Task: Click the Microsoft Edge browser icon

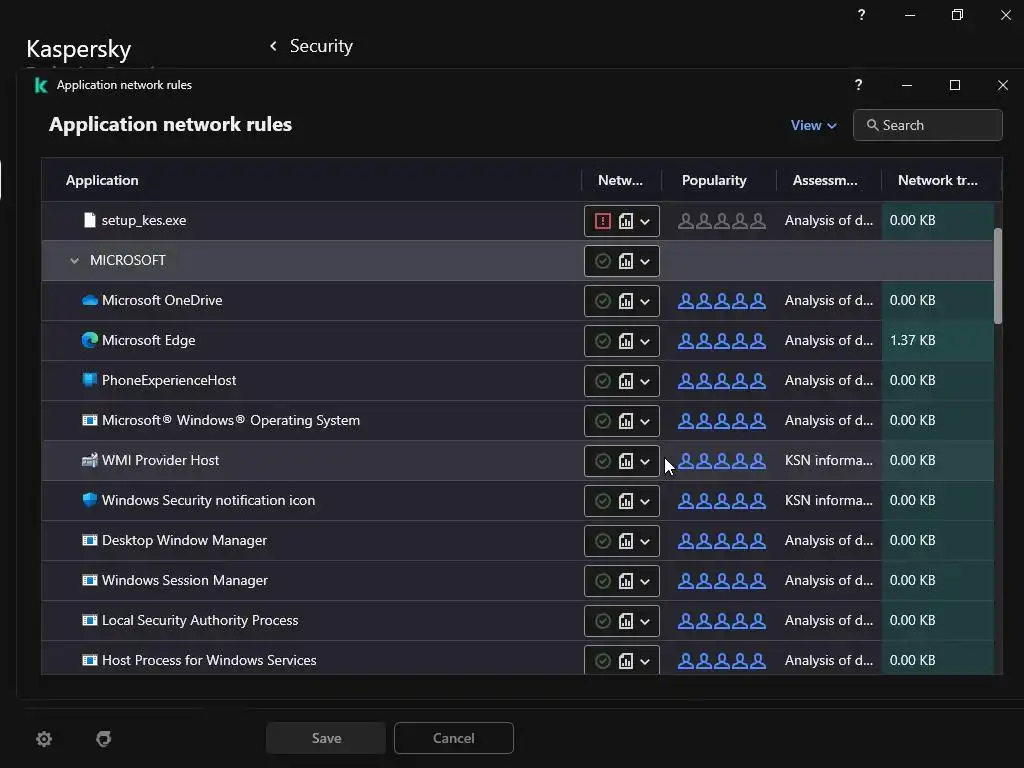Action: (90, 340)
